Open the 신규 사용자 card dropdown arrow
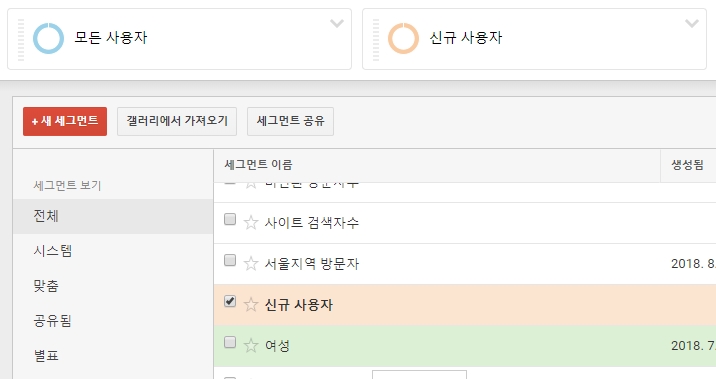Screen dimensions: 716x379 click(x=692, y=23)
